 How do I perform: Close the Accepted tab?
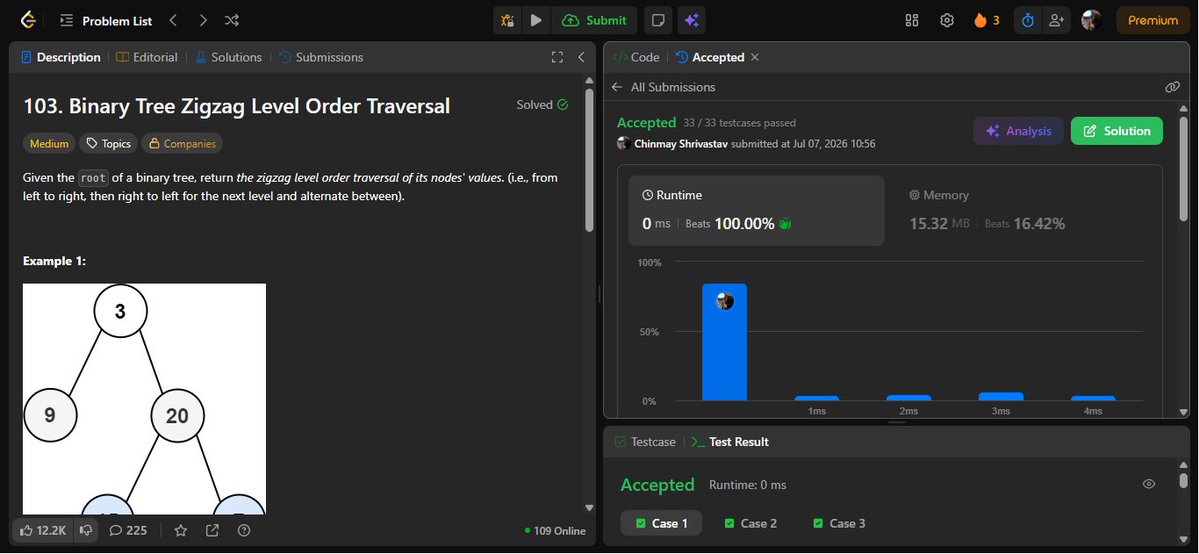[755, 57]
